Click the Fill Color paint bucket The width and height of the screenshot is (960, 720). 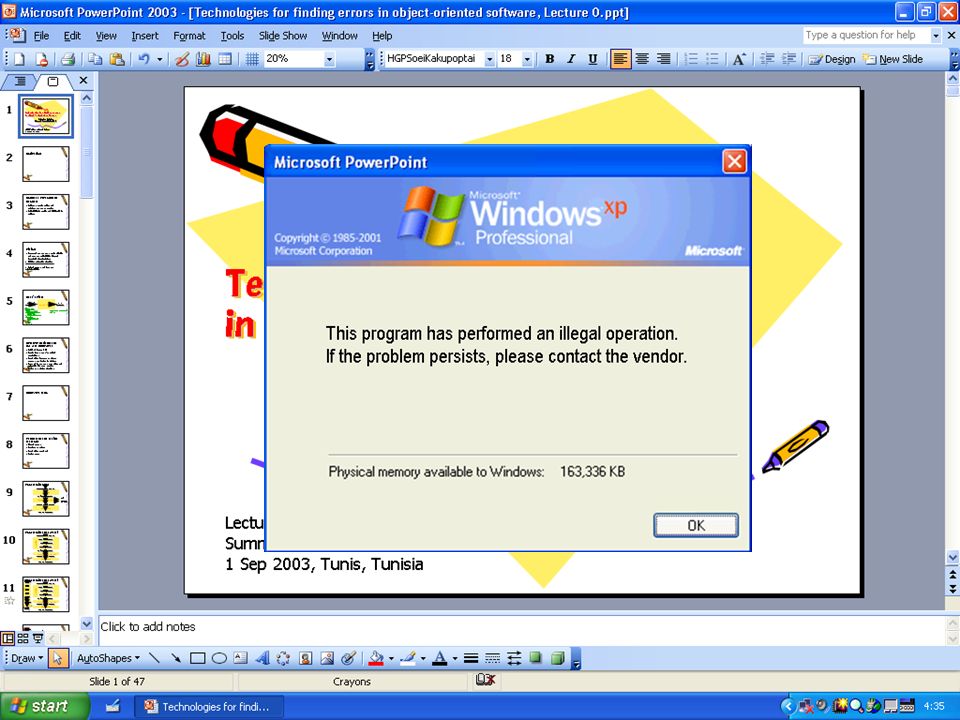[x=376, y=658]
